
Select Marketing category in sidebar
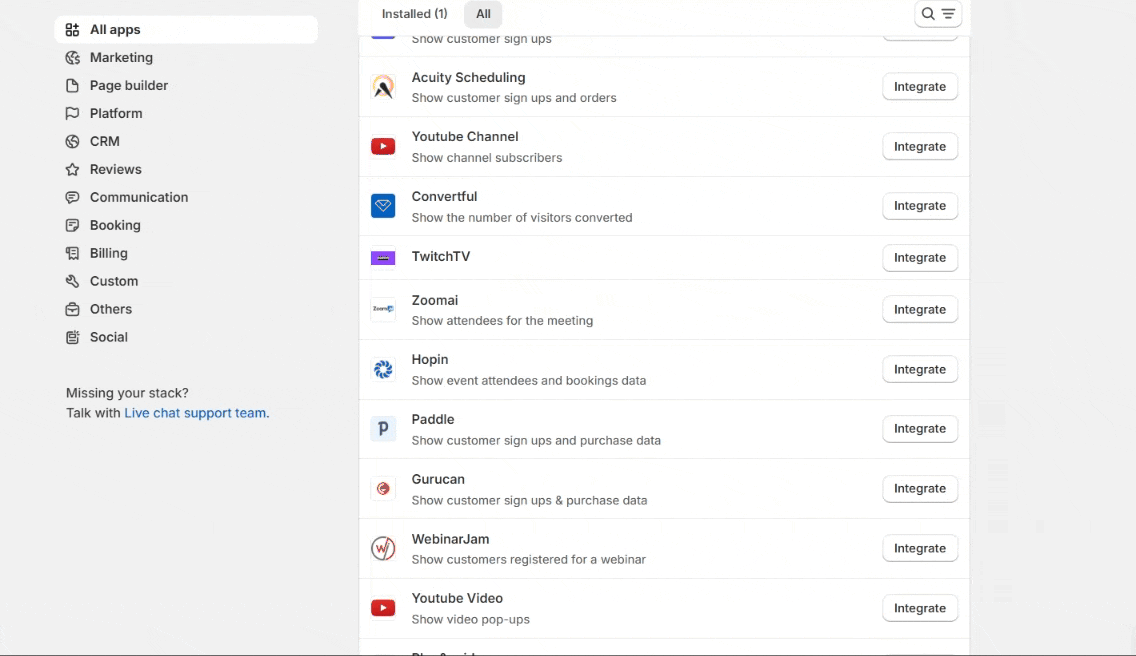tap(121, 58)
